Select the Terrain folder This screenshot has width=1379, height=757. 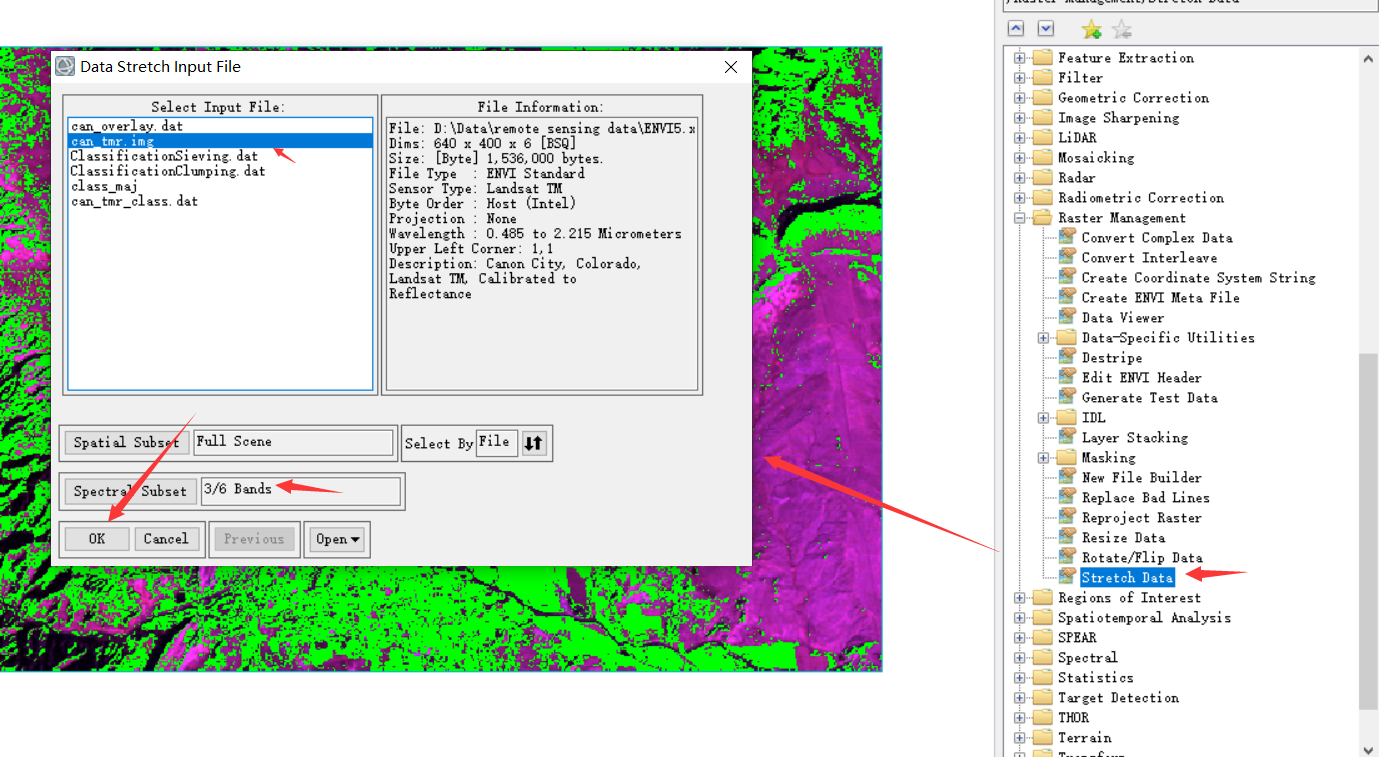[x=1084, y=738]
